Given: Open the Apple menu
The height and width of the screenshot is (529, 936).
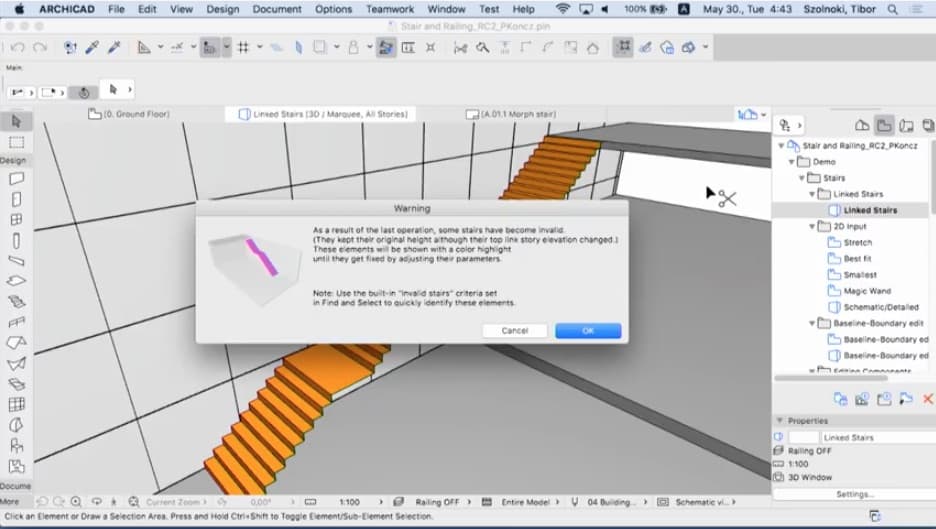Looking at the screenshot, I should click(x=19, y=9).
